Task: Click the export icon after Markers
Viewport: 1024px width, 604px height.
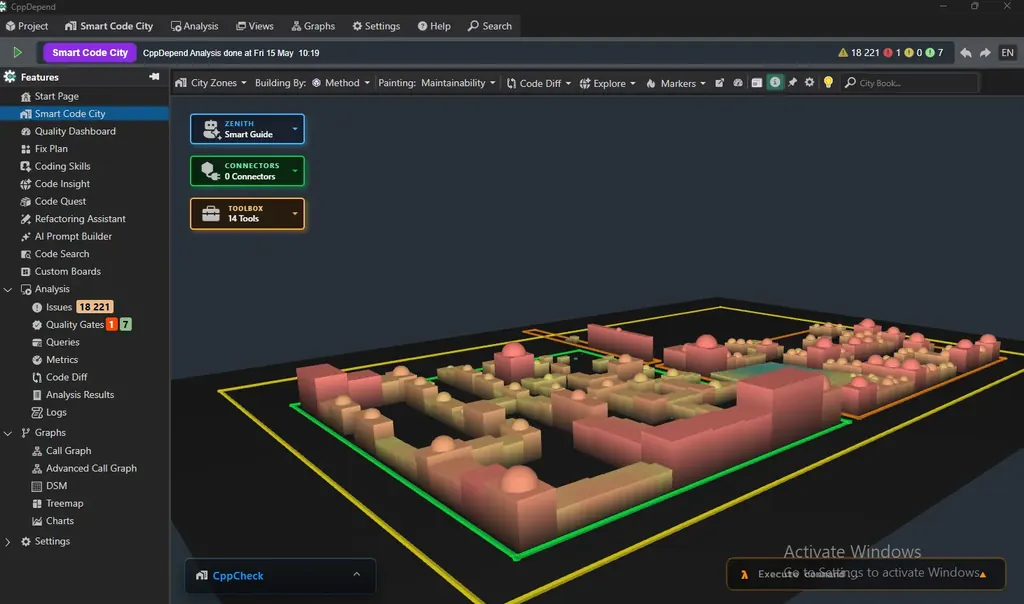Action: tap(719, 83)
